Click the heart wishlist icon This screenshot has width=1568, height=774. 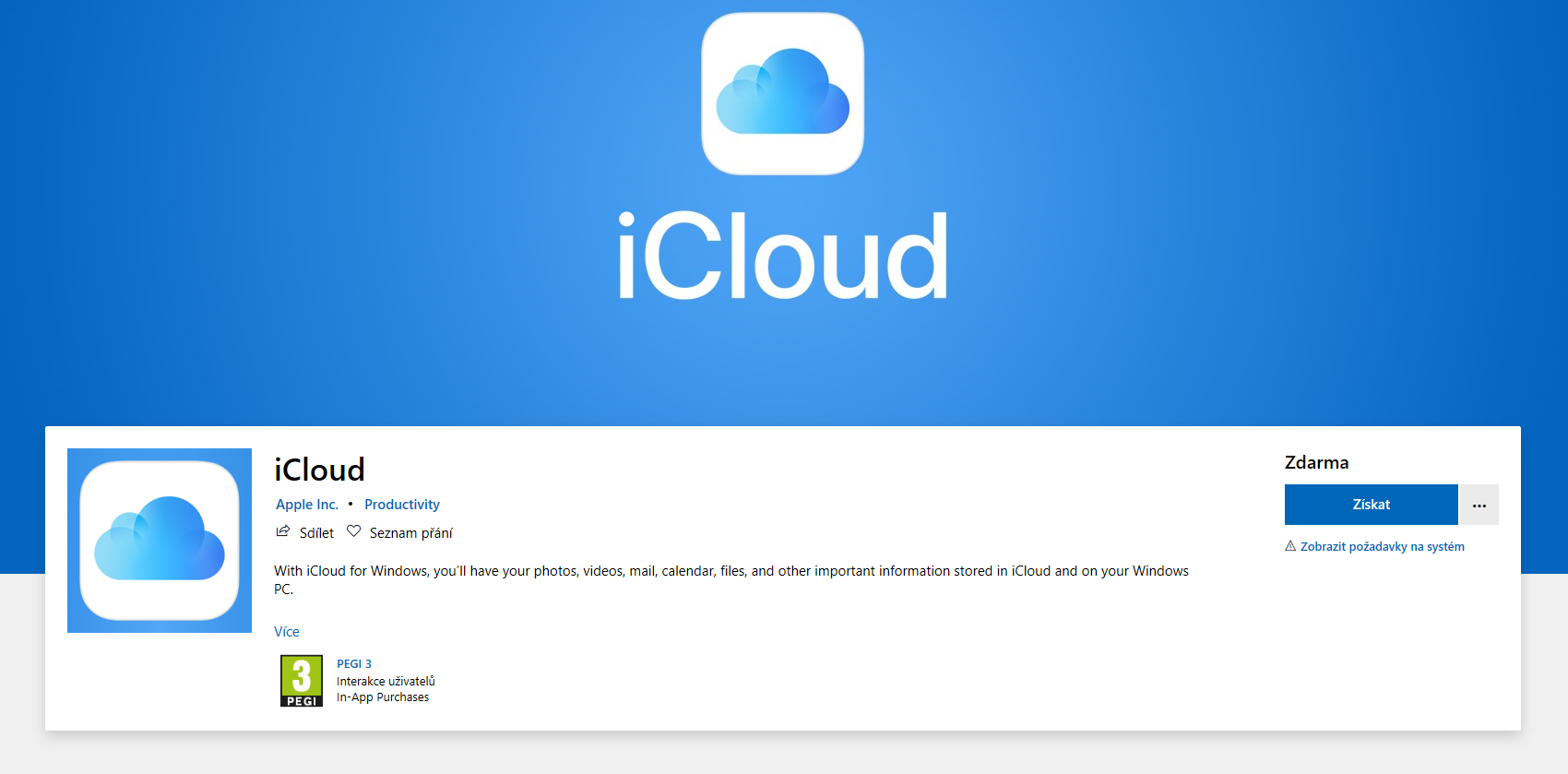tap(353, 531)
